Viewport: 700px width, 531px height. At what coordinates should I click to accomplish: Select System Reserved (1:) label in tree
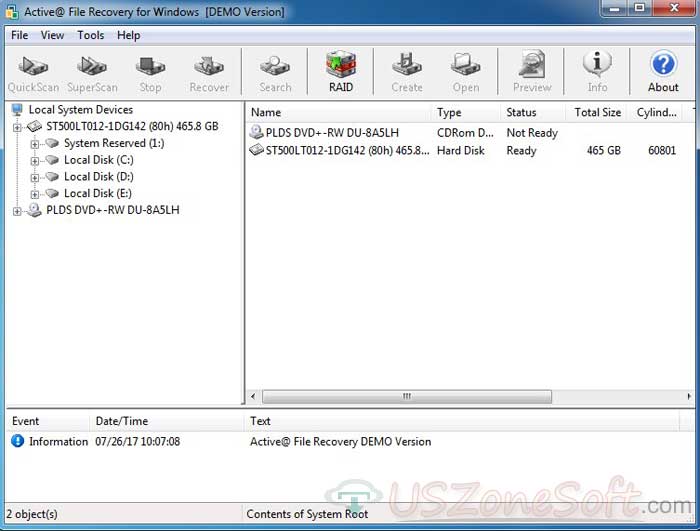[x=114, y=143]
